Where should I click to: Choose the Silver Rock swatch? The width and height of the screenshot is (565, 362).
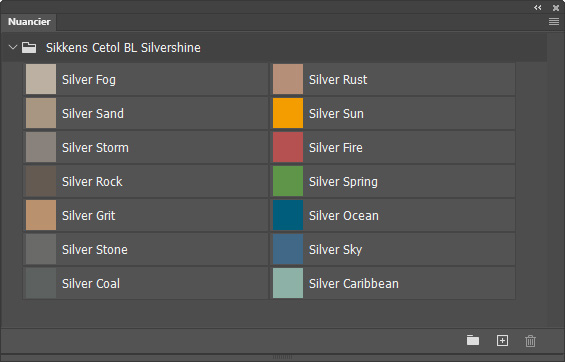click(x=41, y=181)
